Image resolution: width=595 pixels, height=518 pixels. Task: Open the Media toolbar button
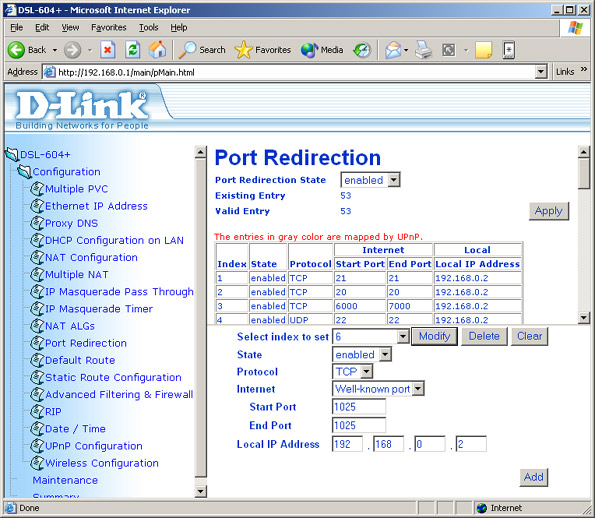pyautogui.click(x=322, y=50)
